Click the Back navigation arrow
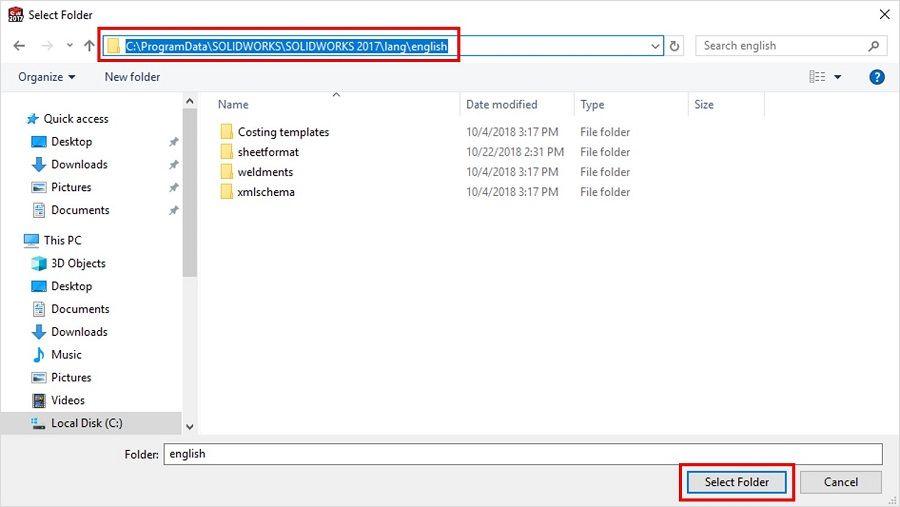 19,46
